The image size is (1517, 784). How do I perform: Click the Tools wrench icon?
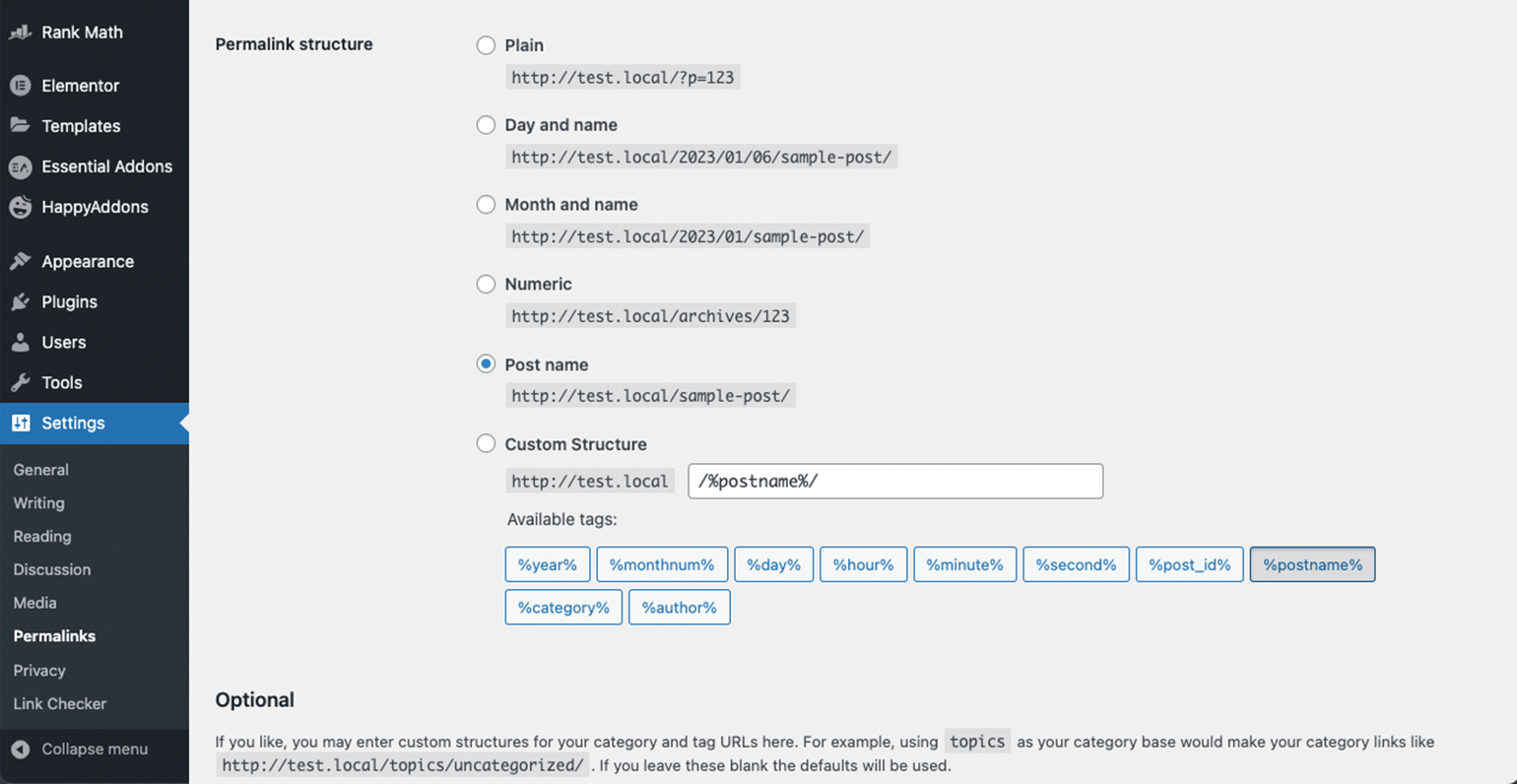tap(21, 382)
